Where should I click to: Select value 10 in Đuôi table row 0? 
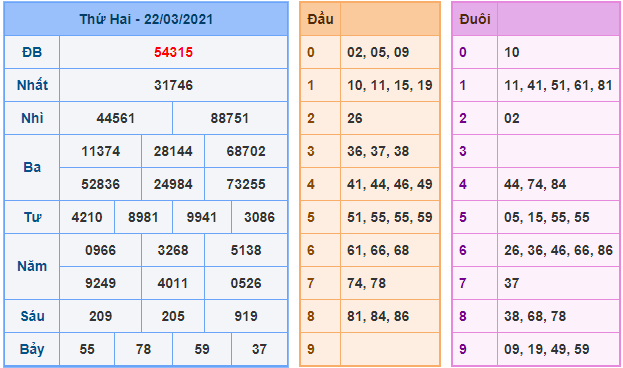pos(512,52)
